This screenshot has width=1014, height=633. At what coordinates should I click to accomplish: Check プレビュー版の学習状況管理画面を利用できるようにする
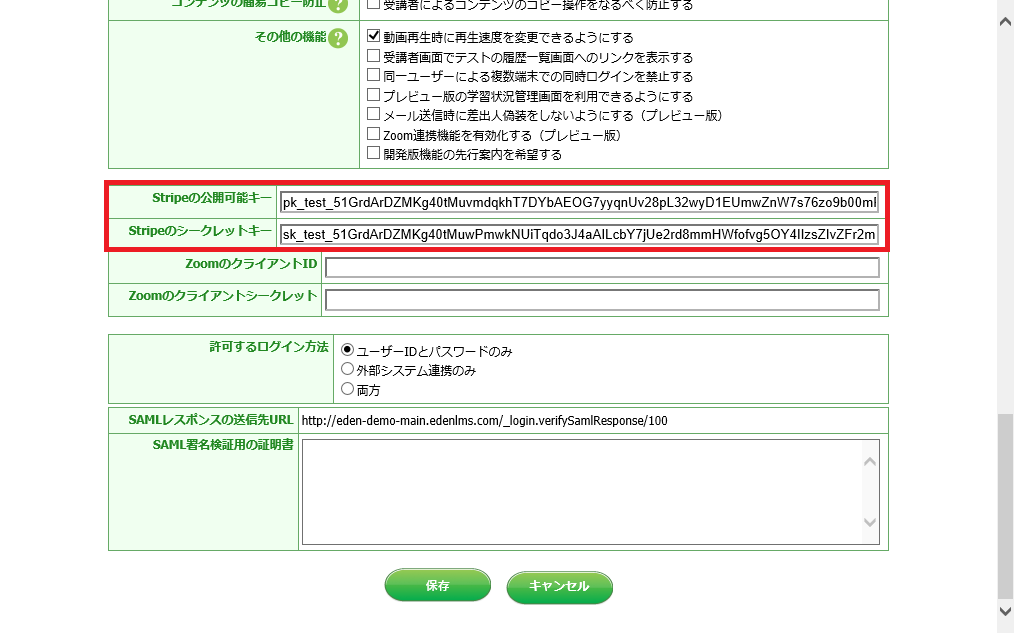(x=373, y=95)
